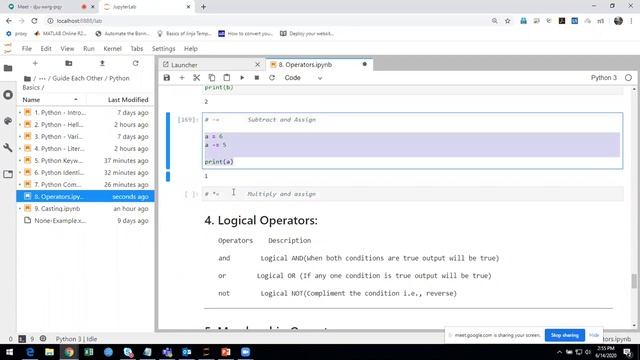Open 2. Python - Hell... notebook file

[x=85, y=124]
